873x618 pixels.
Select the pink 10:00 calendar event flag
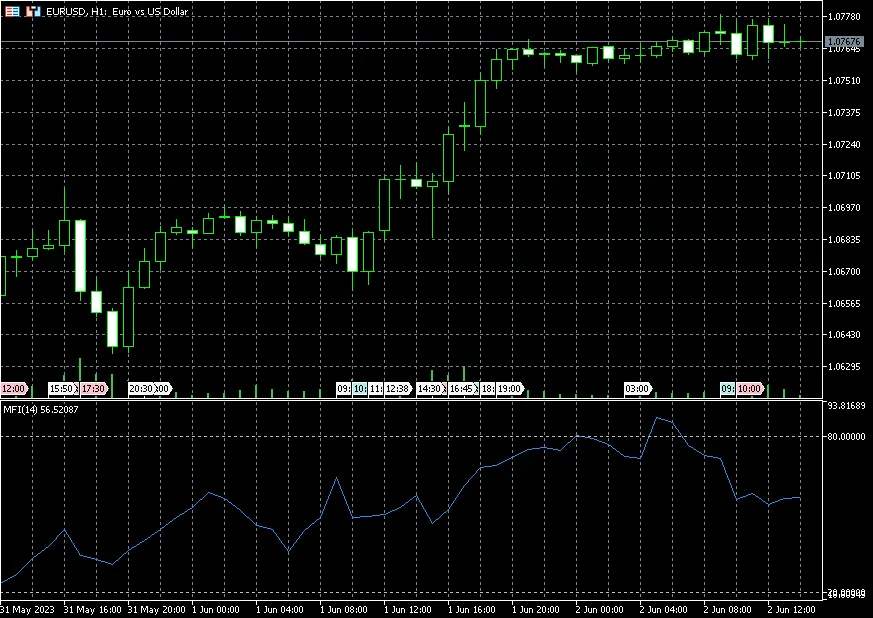coord(750,388)
